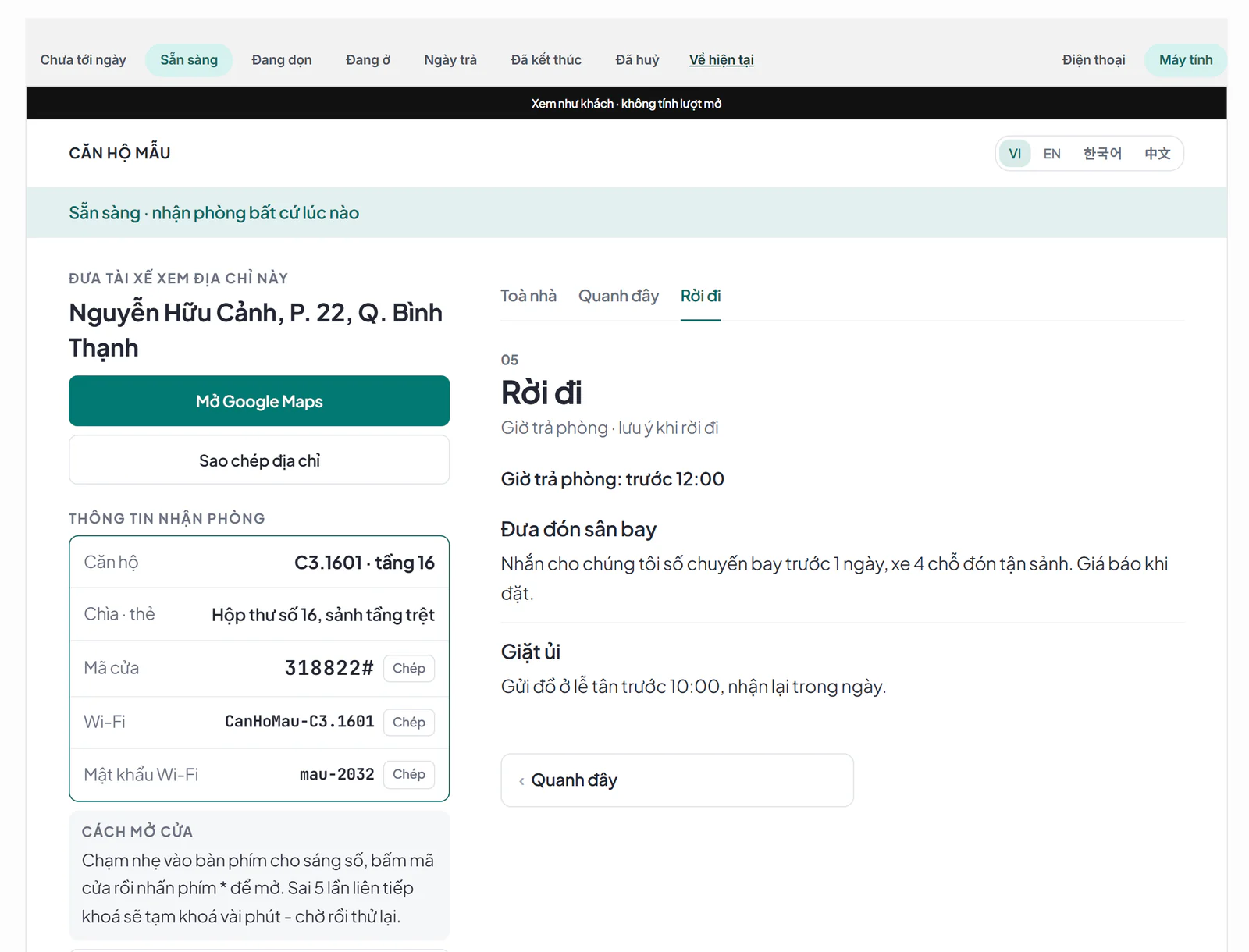The image size is (1249, 952).
Task: Click the door code '318822#' value
Action: point(329,668)
